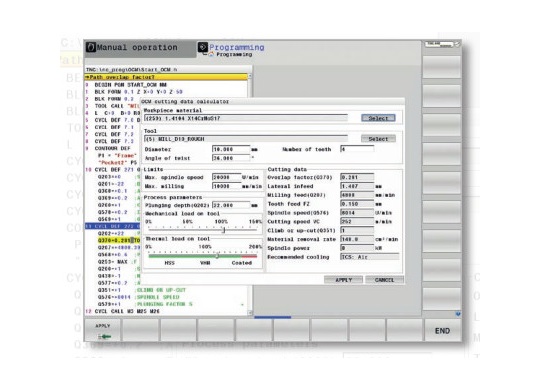Click the Diameter input field
This screenshot has height=385, width=533.
(x=231, y=149)
